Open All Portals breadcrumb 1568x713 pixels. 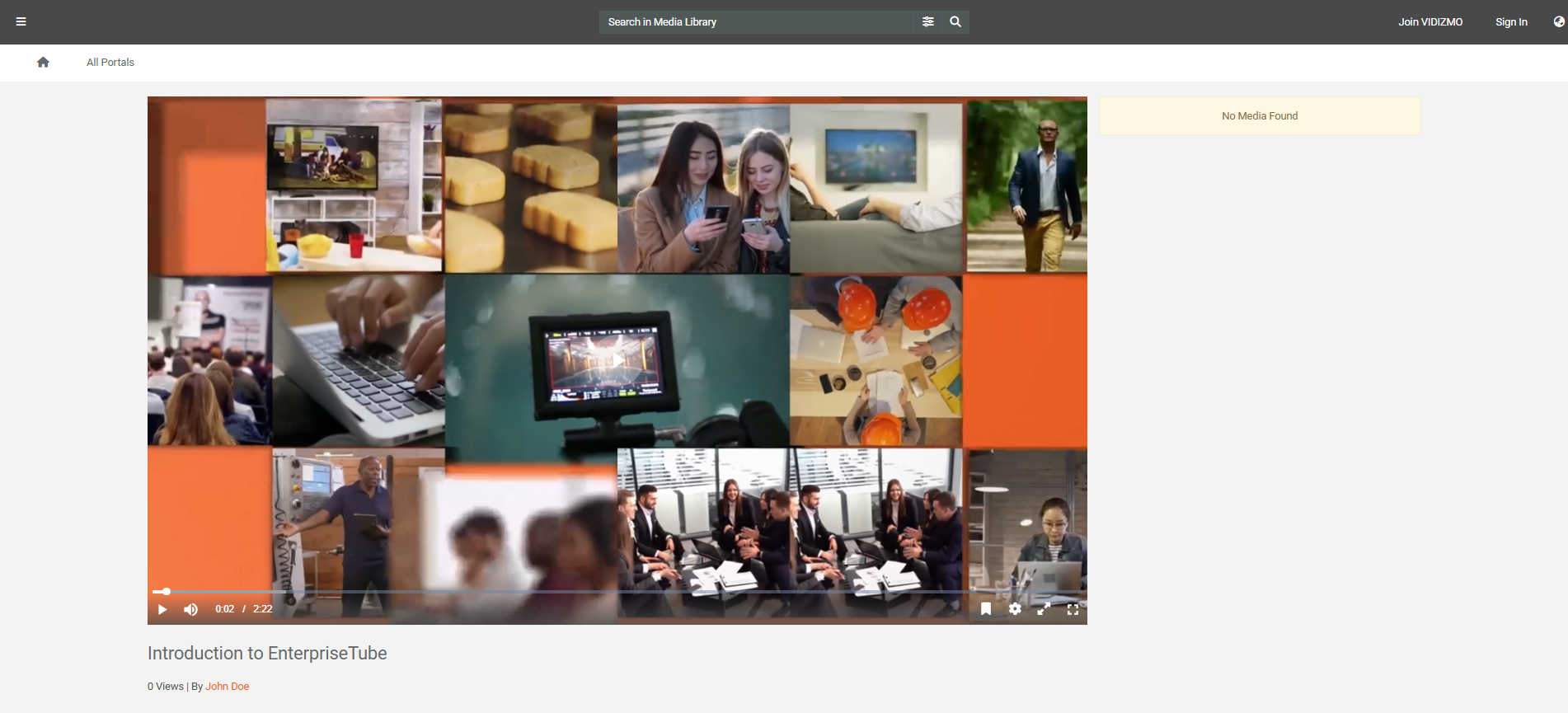click(x=110, y=63)
